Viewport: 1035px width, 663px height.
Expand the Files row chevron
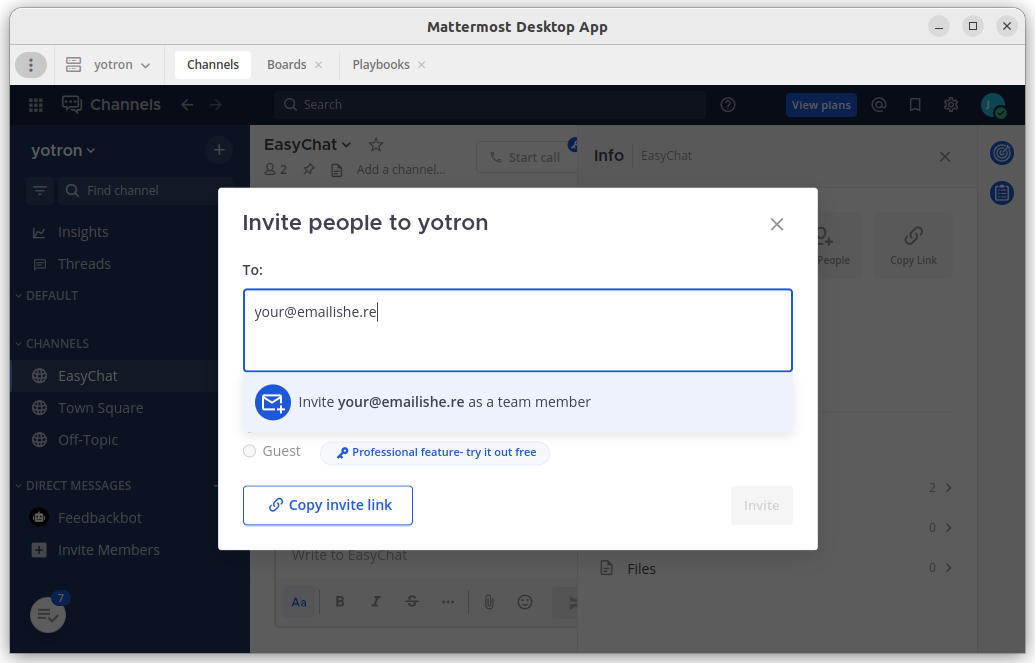click(x=949, y=568)
